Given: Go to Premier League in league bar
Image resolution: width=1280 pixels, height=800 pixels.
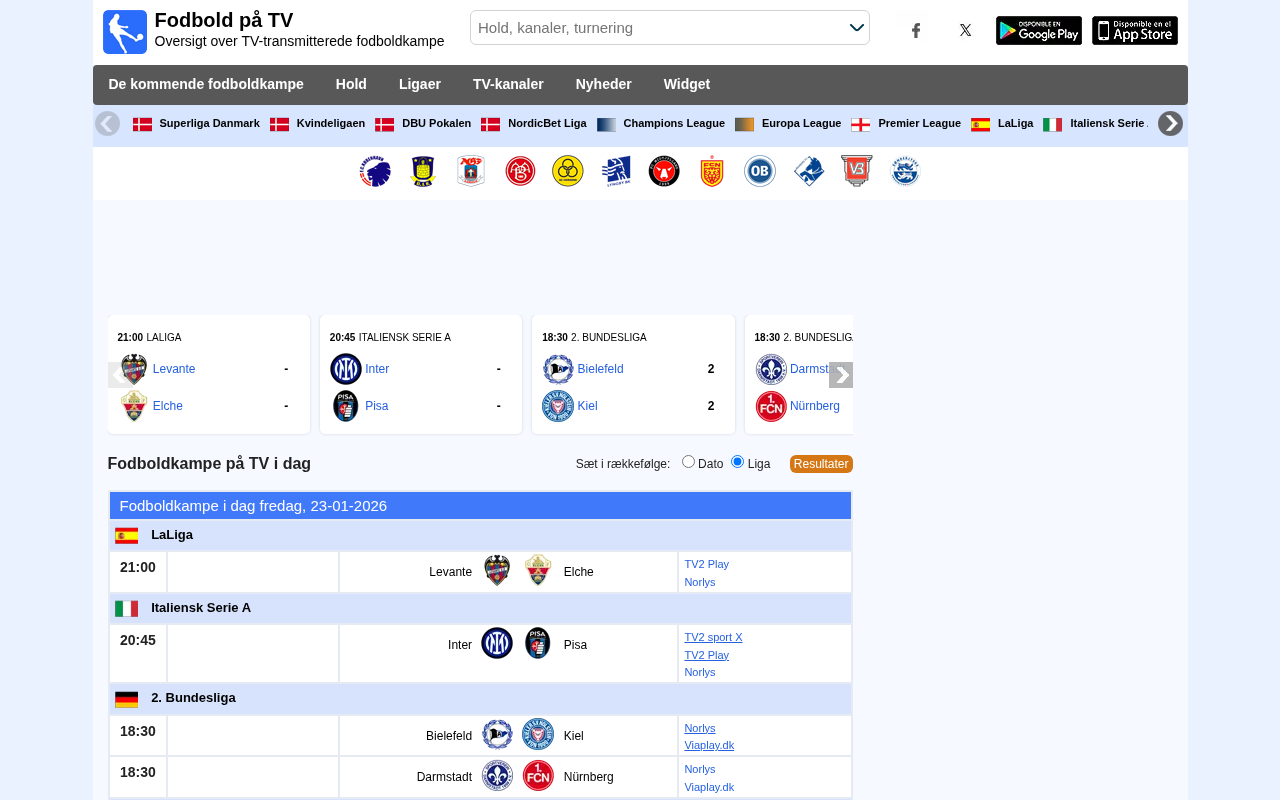Looking at the screenshot, I should pos(918,124).
